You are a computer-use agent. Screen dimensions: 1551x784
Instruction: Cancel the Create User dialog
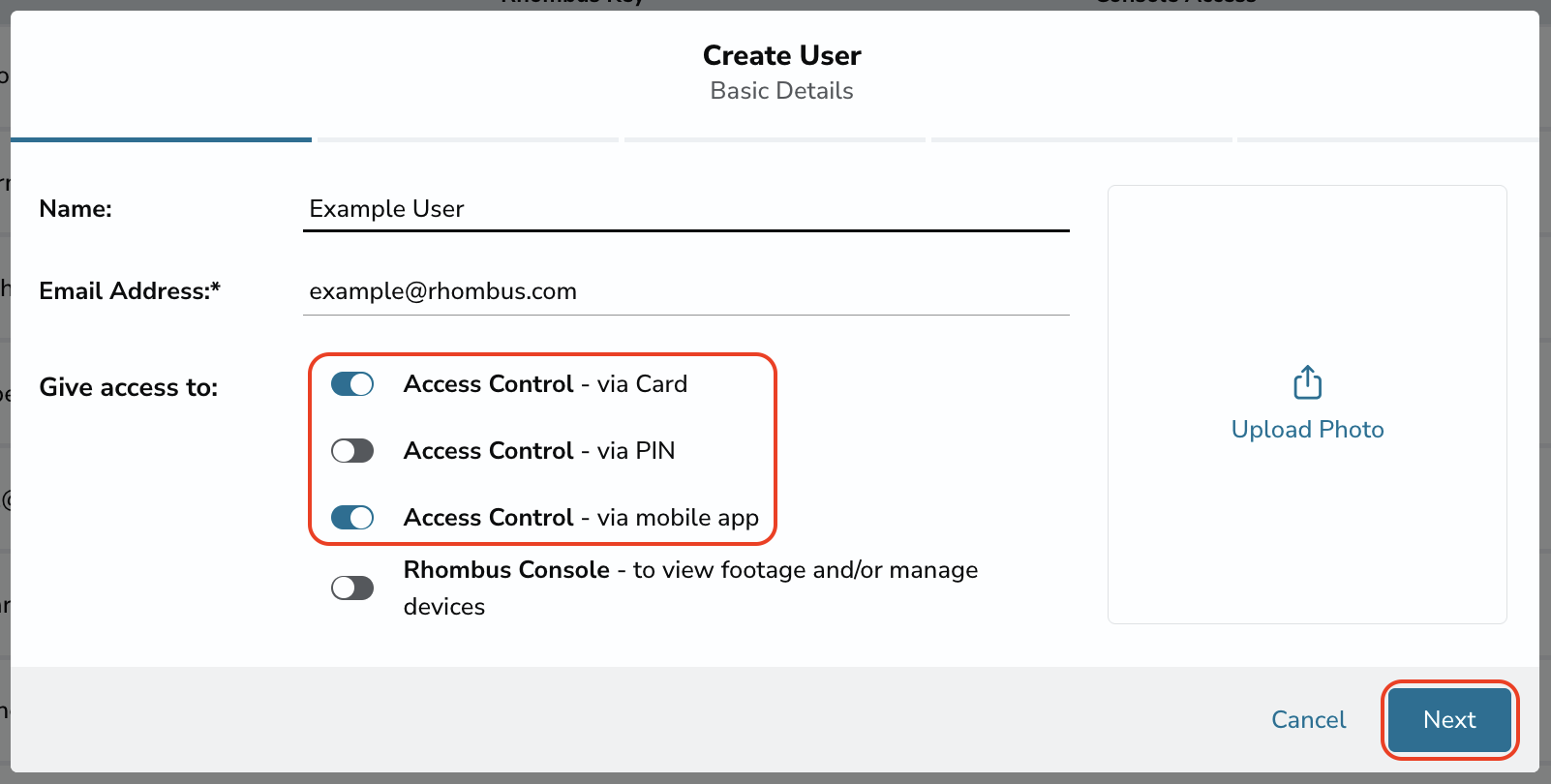tap(1308, 720)
